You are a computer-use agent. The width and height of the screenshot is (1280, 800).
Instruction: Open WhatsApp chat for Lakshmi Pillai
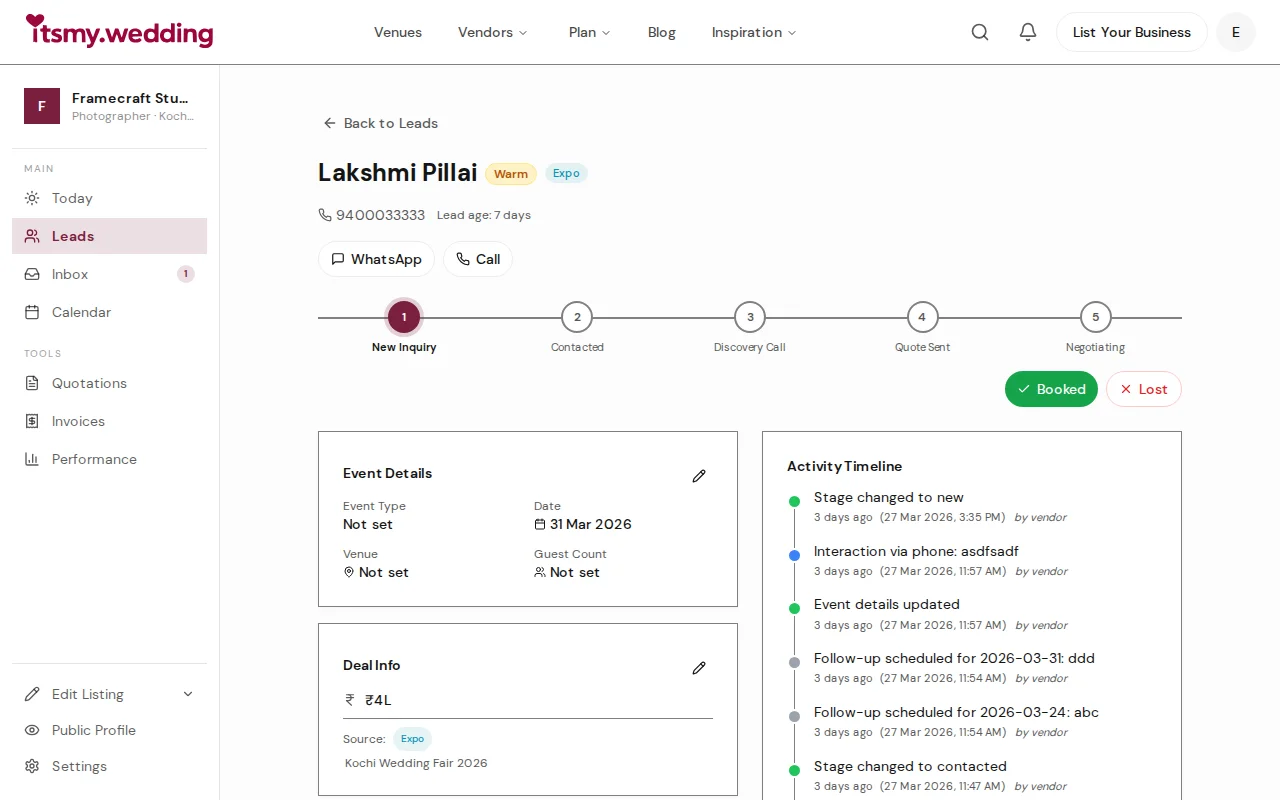click(x=376, y=259)
